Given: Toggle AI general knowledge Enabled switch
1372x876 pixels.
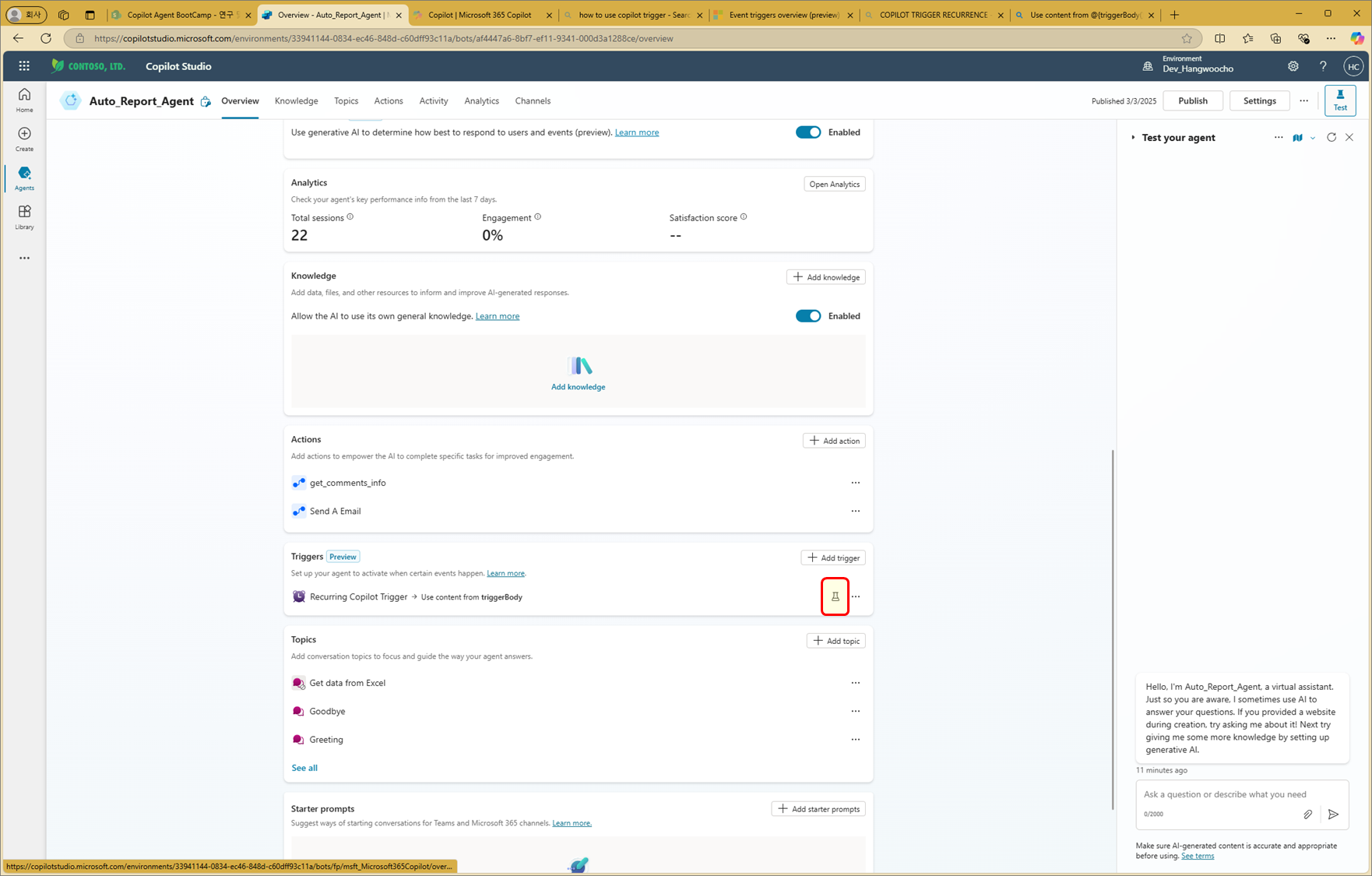Looking at the screenshot, I should coord(808,316).
